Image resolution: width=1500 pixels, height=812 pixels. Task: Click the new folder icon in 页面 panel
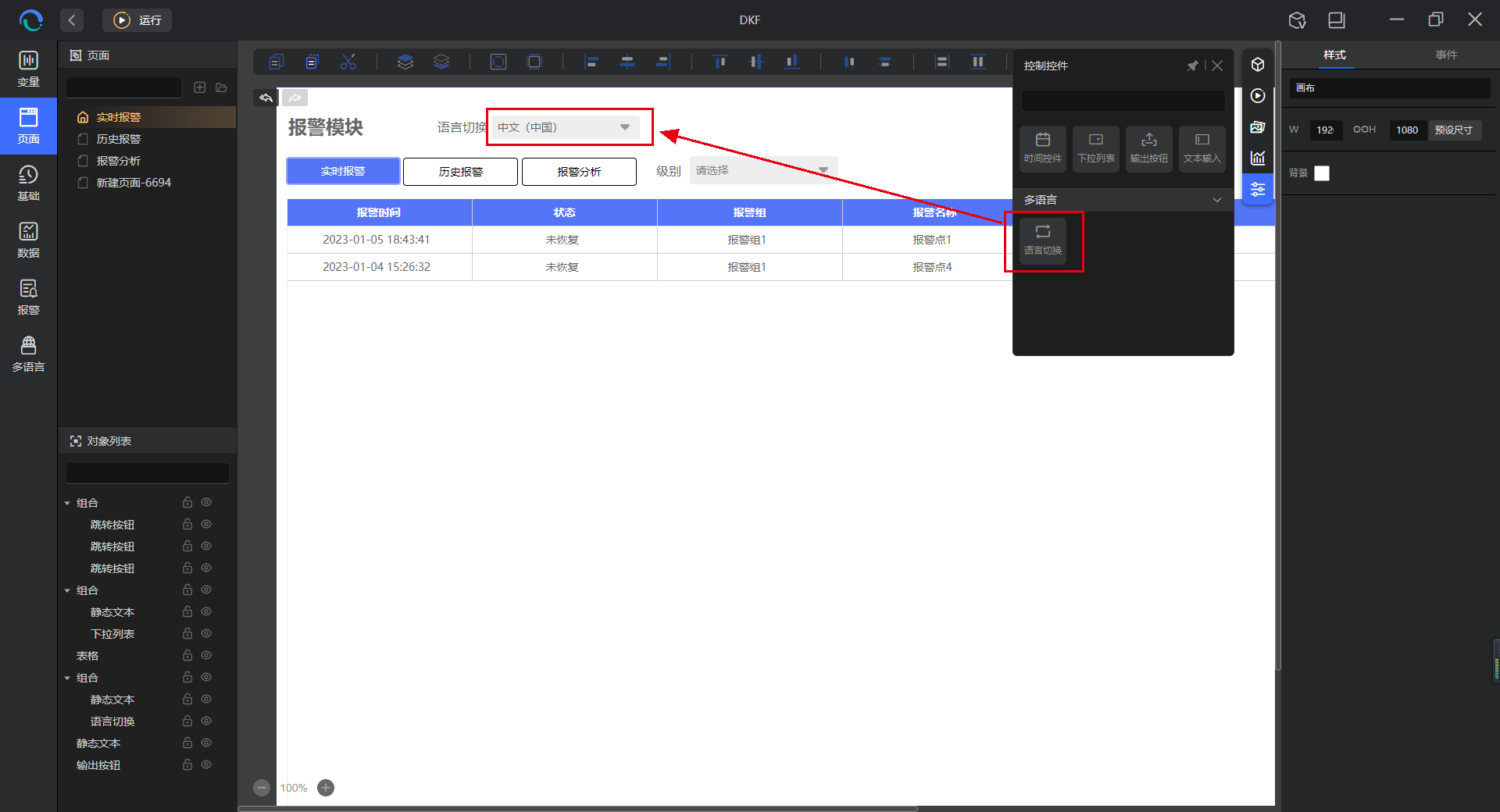pyautogui.click(x=222, y=87)
